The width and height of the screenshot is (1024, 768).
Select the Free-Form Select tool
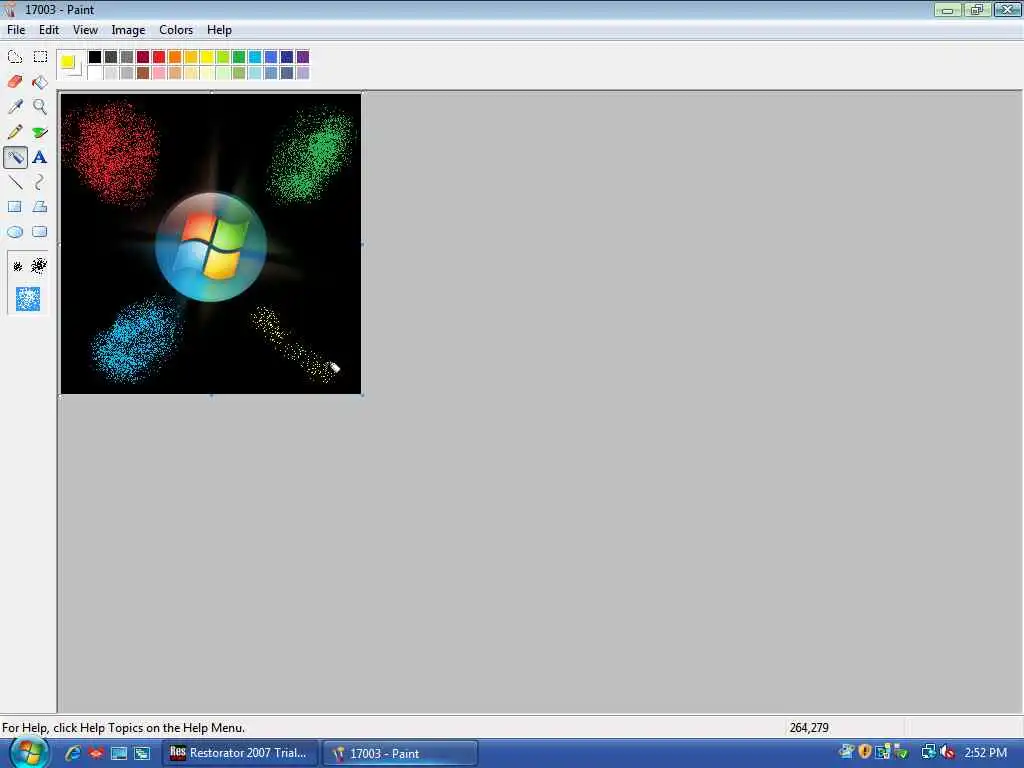pos(15,57)
